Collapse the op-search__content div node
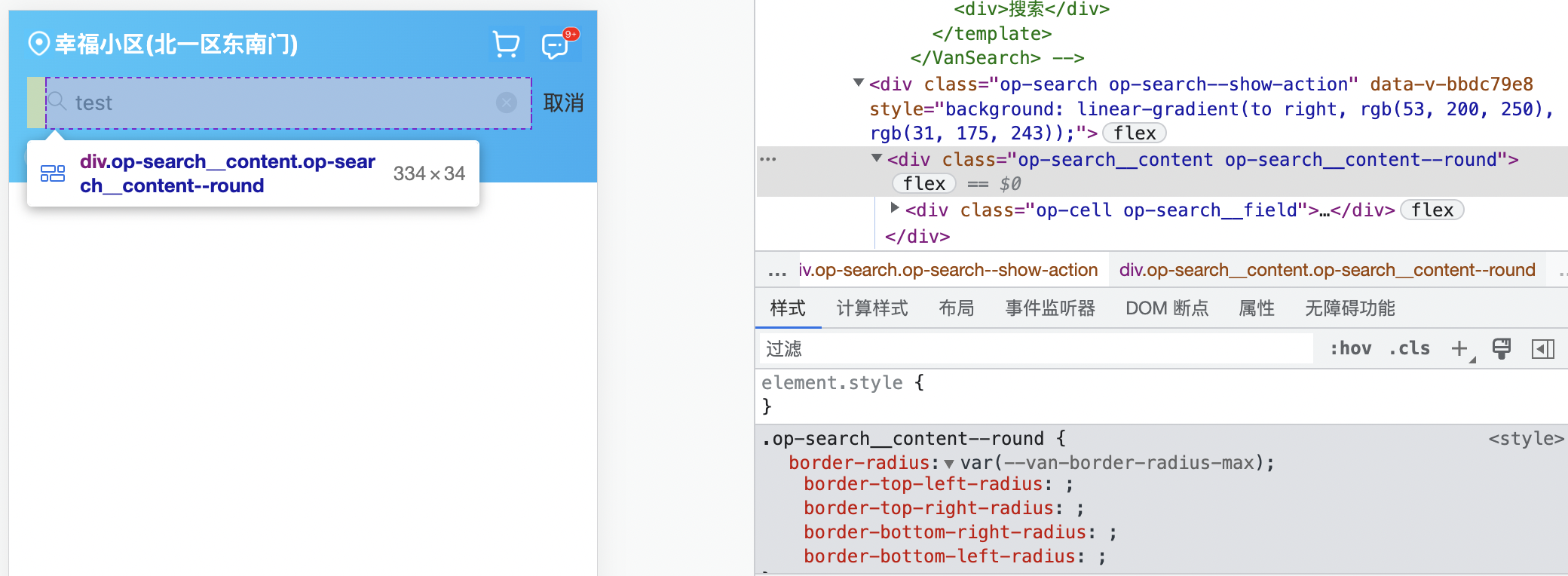 click(877, 158)
